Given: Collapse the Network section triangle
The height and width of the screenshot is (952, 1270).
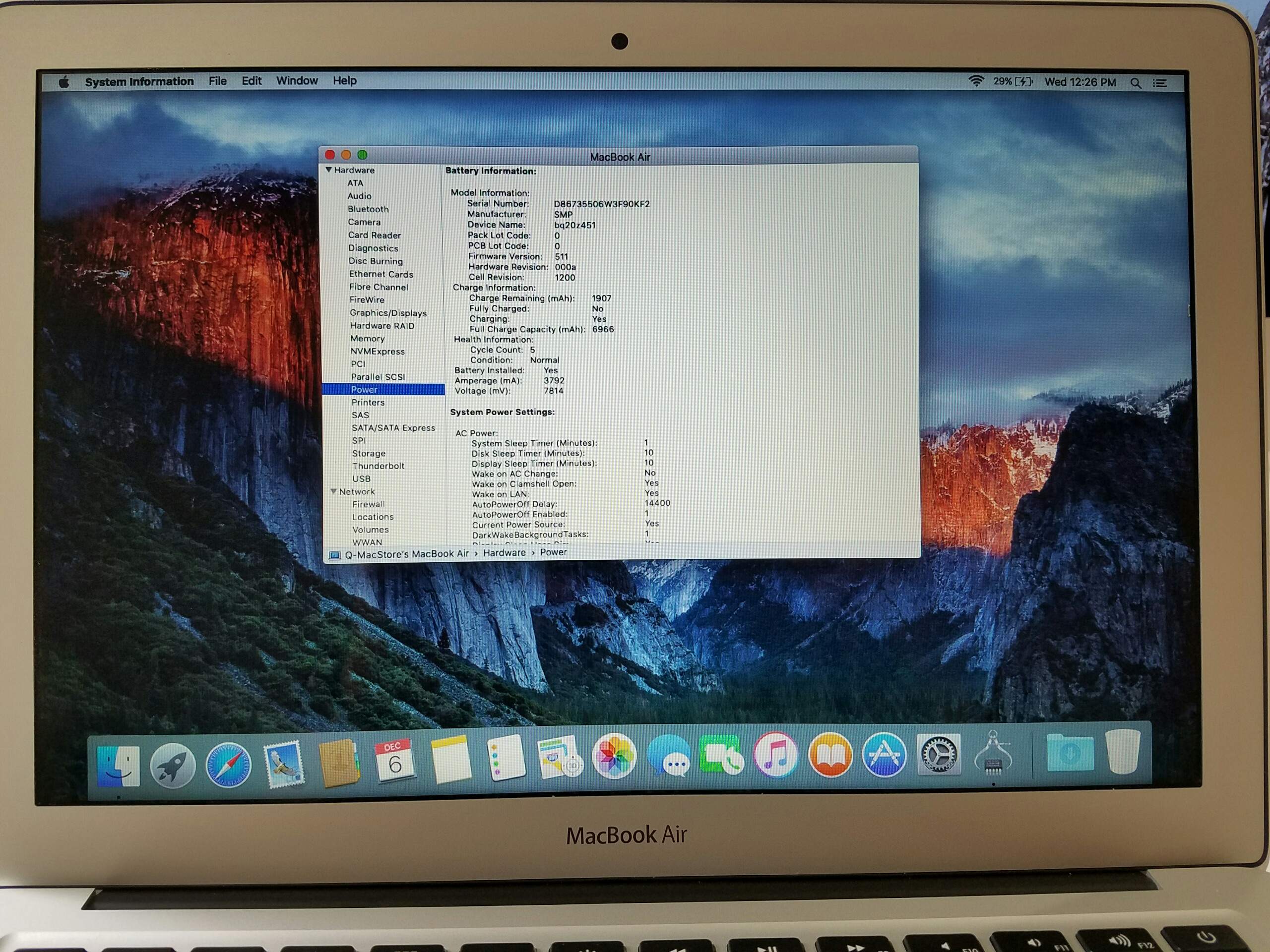Looking at the screenshot, I should pyautogui.click(x=333, y=491).
